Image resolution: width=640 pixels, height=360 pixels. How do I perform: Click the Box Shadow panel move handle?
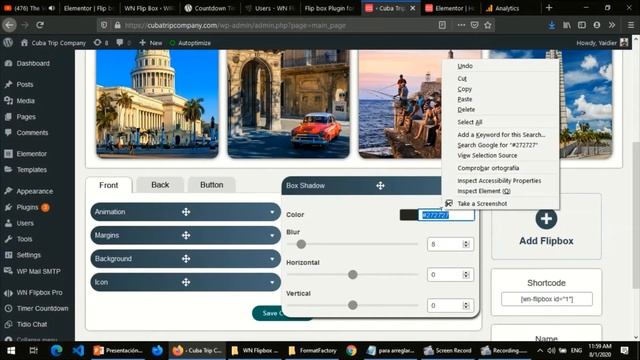380,186
